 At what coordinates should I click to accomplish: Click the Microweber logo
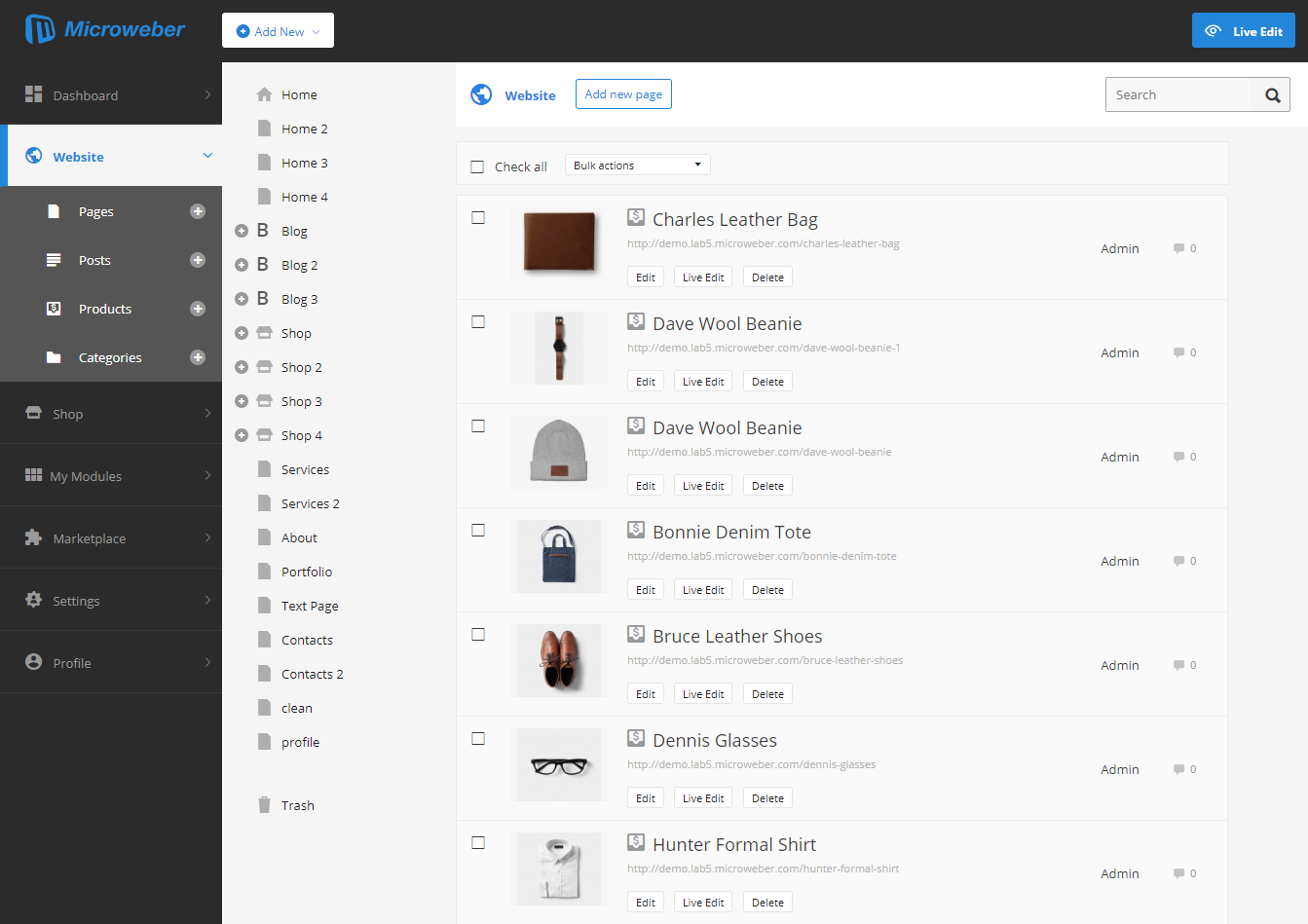105,30
